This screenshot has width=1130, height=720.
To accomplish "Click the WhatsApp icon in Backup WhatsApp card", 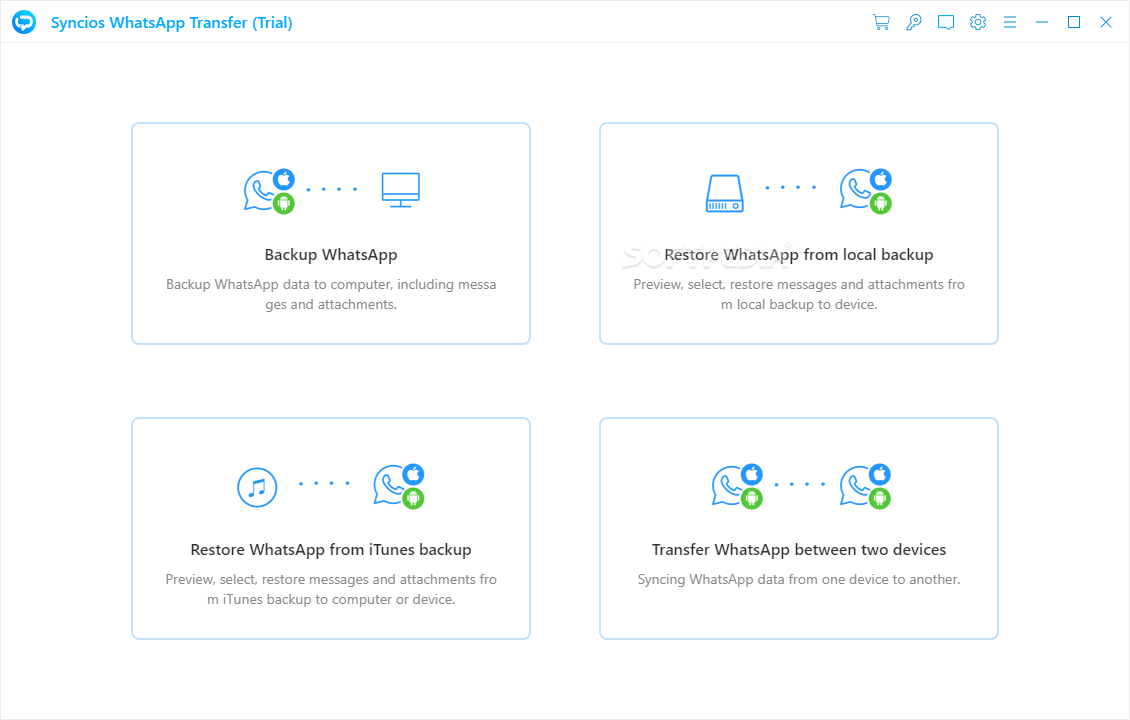I will (x=270, y=191).
